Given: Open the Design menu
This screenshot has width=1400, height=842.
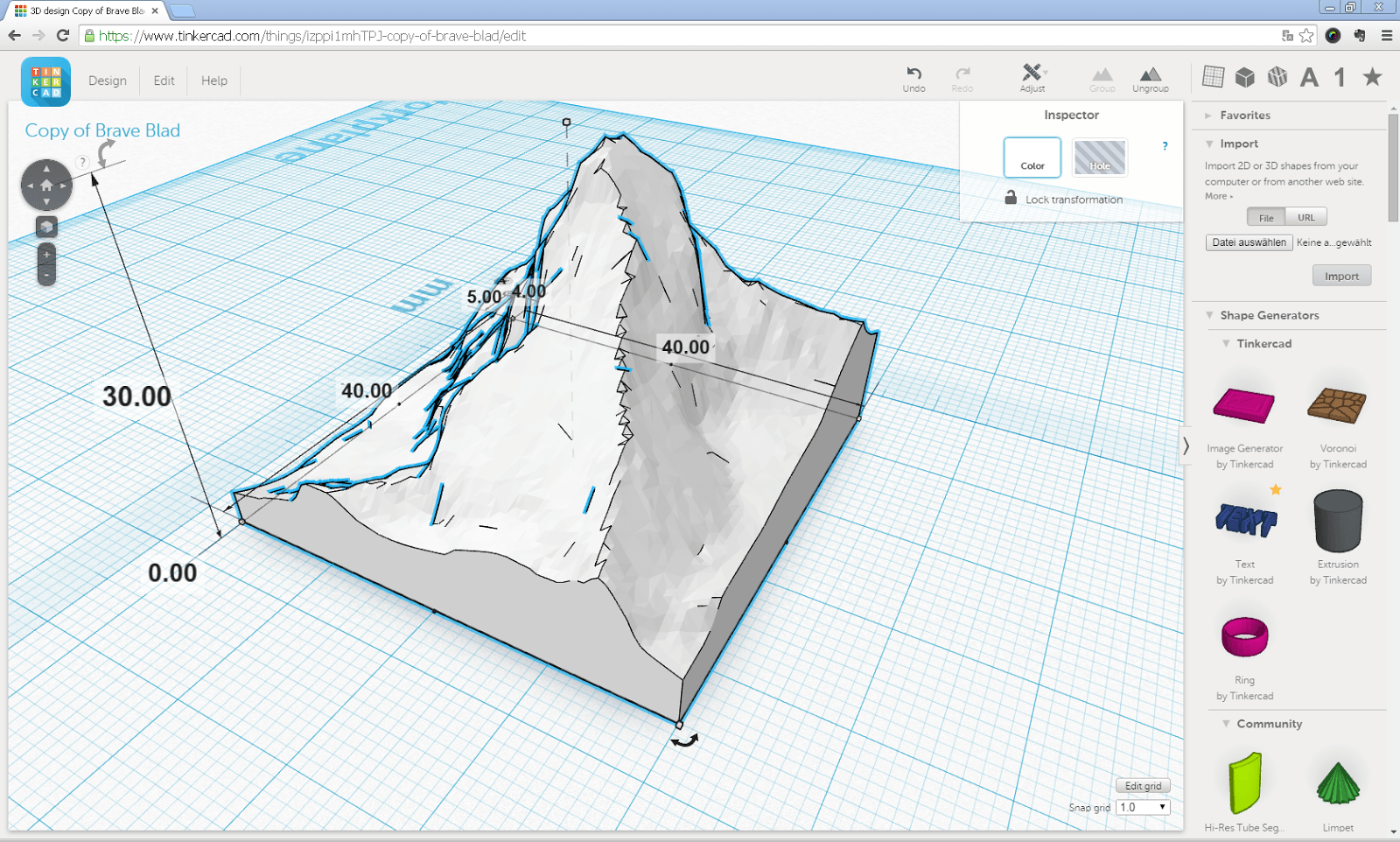Looking at the screenshot, I should [x=107, y=81].
